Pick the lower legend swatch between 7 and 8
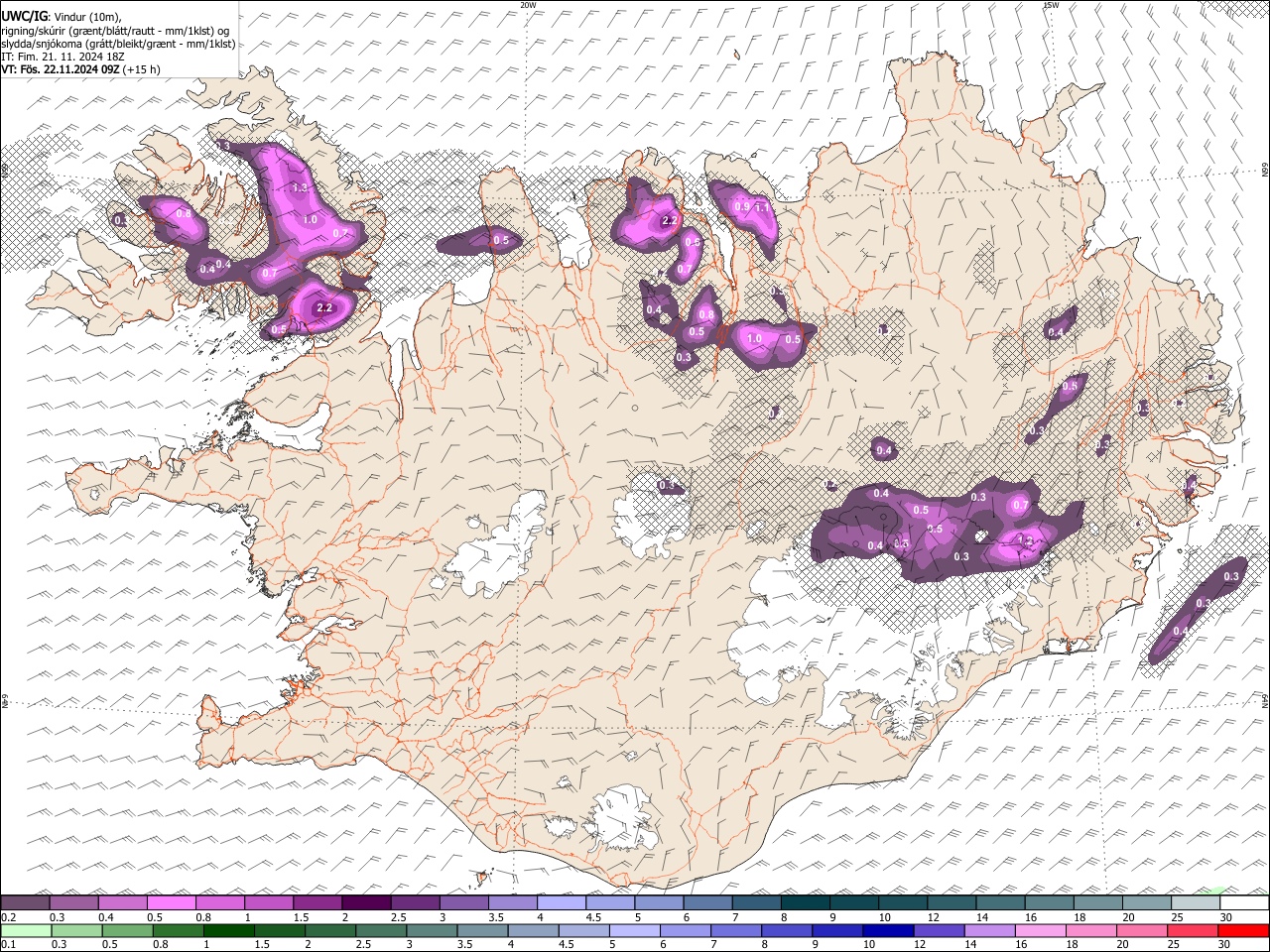 (x=736, y=930)
